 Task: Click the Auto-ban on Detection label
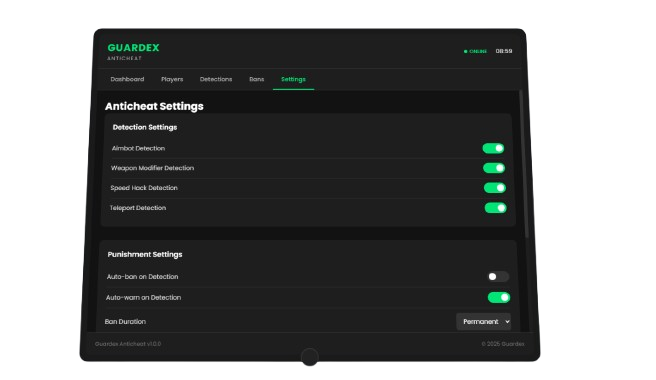pyautogui.click(x=142, y=277)
